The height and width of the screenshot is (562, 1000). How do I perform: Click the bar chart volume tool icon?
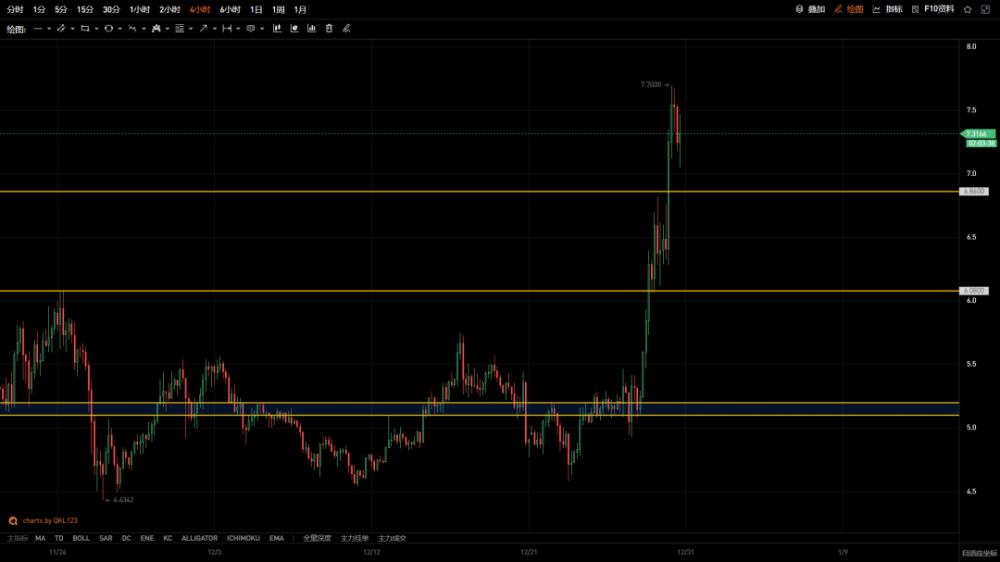(311, 29)
